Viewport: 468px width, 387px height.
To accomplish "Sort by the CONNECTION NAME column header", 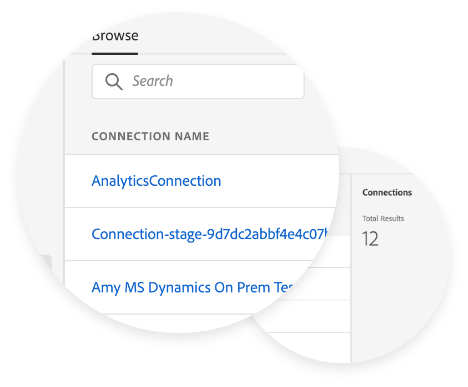I will click(151, 136).
